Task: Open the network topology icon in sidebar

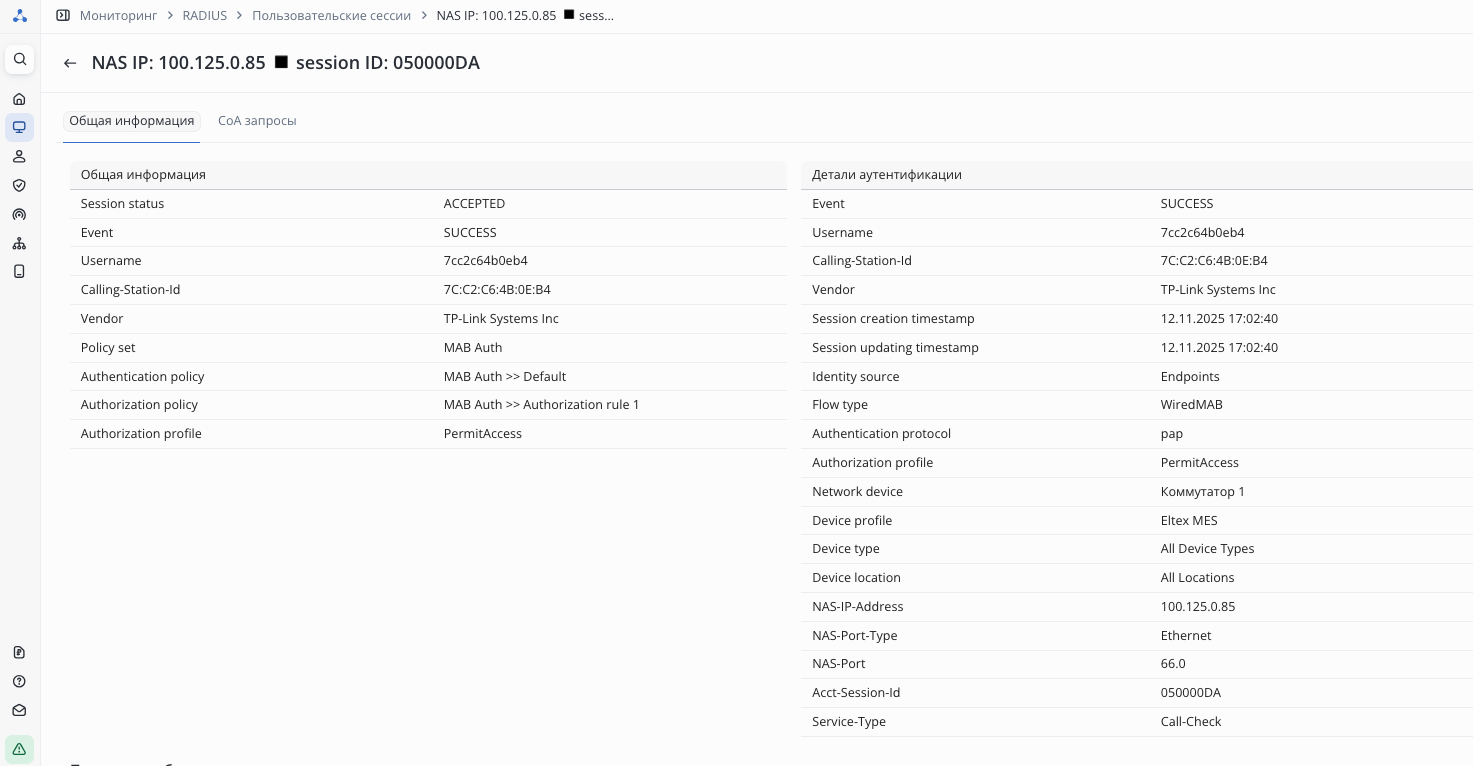Action: (19, 243)
